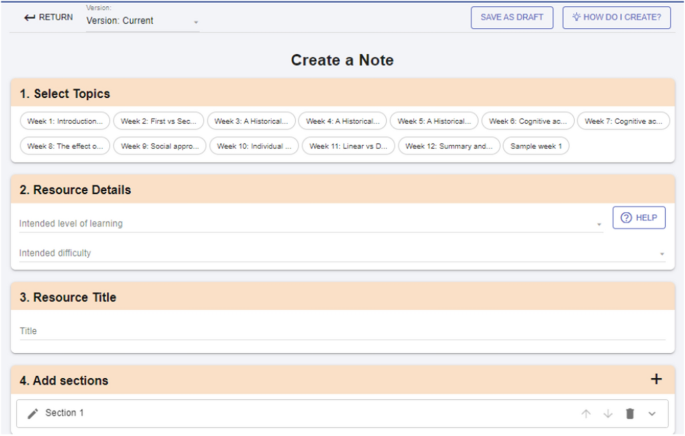Viewport: 685px width, 436px height.
Task: Click the Title input field
Action: click(x=342, y=331)
